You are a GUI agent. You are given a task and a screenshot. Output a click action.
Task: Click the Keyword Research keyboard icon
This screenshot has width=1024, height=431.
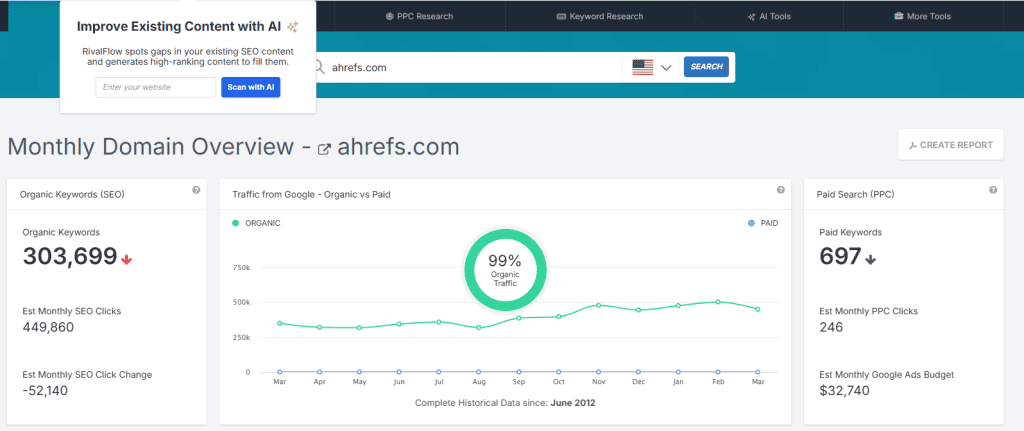561,16
